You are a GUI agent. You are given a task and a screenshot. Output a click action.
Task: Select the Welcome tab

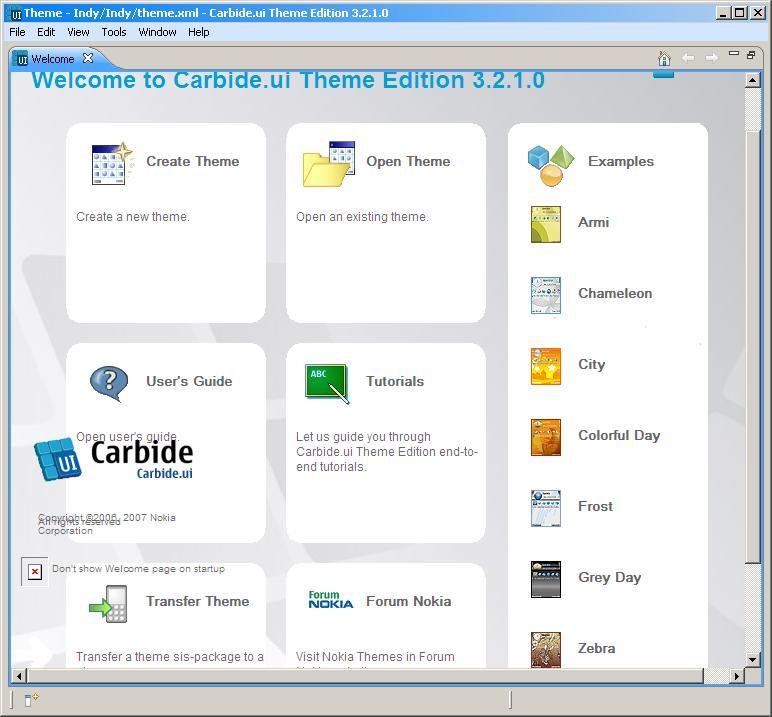click(52, 59)
